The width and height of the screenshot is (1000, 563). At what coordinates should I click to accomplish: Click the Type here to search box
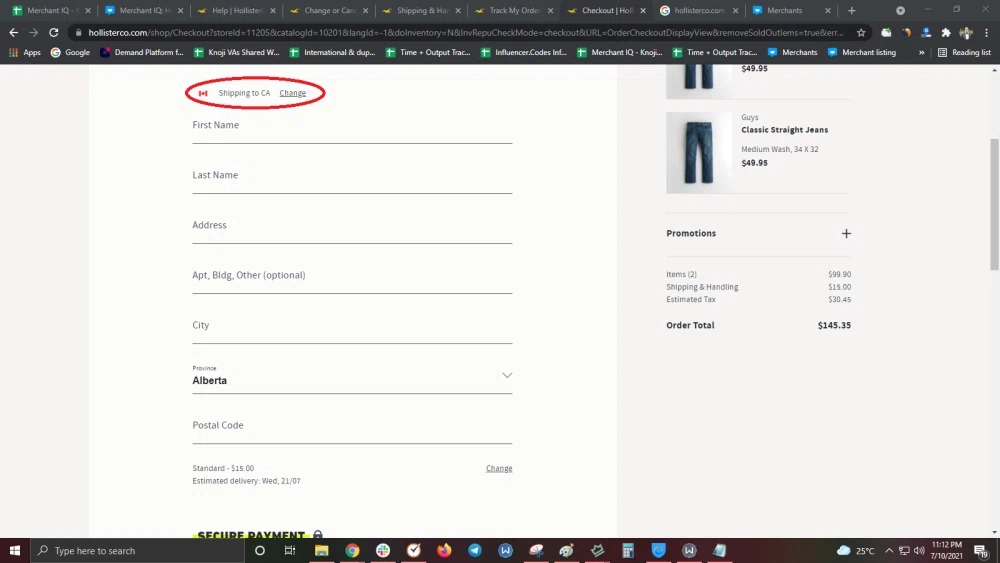[x=137, y=550]
